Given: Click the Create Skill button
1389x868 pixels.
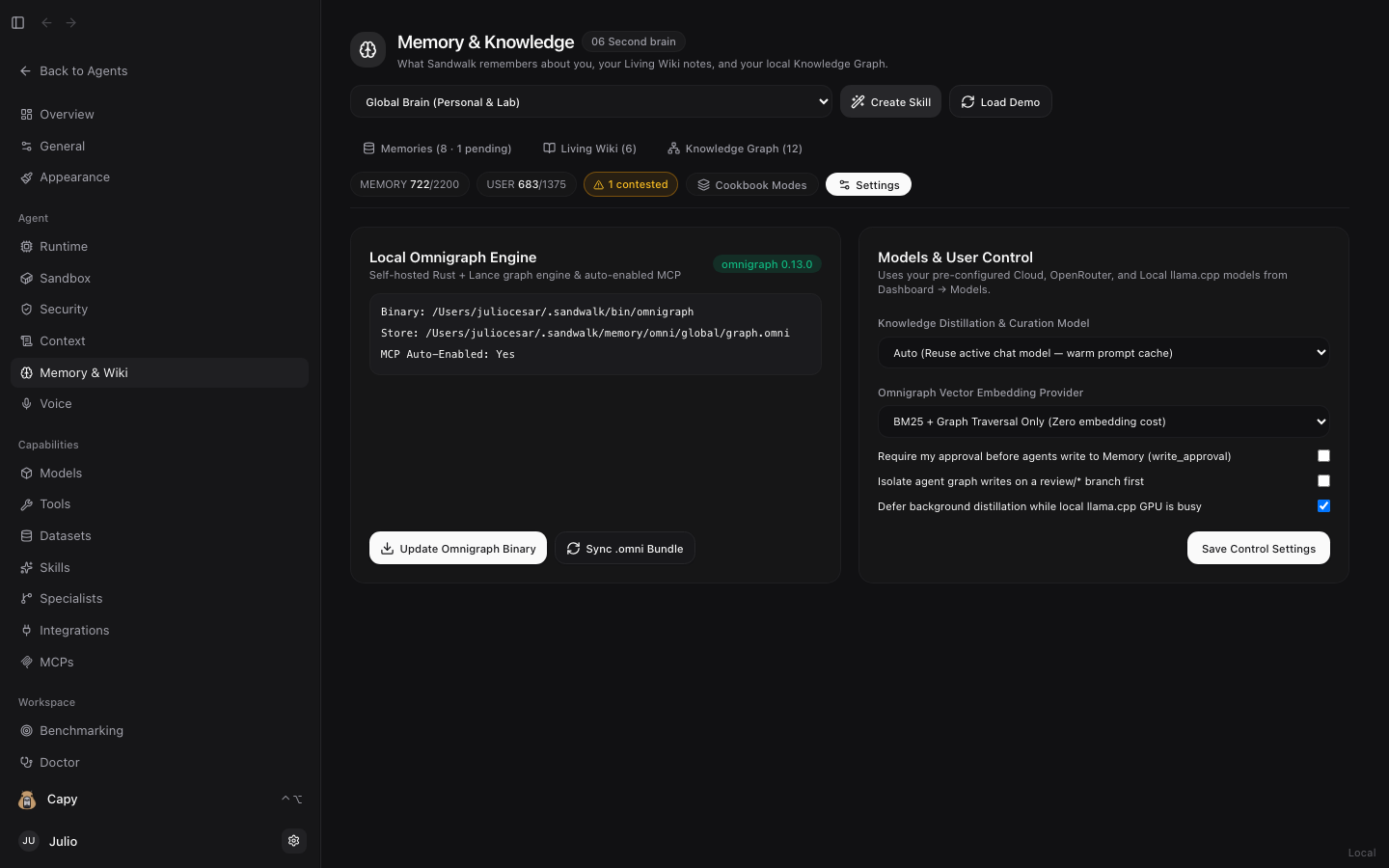Looking at the screenshot, I should (890, 102).
